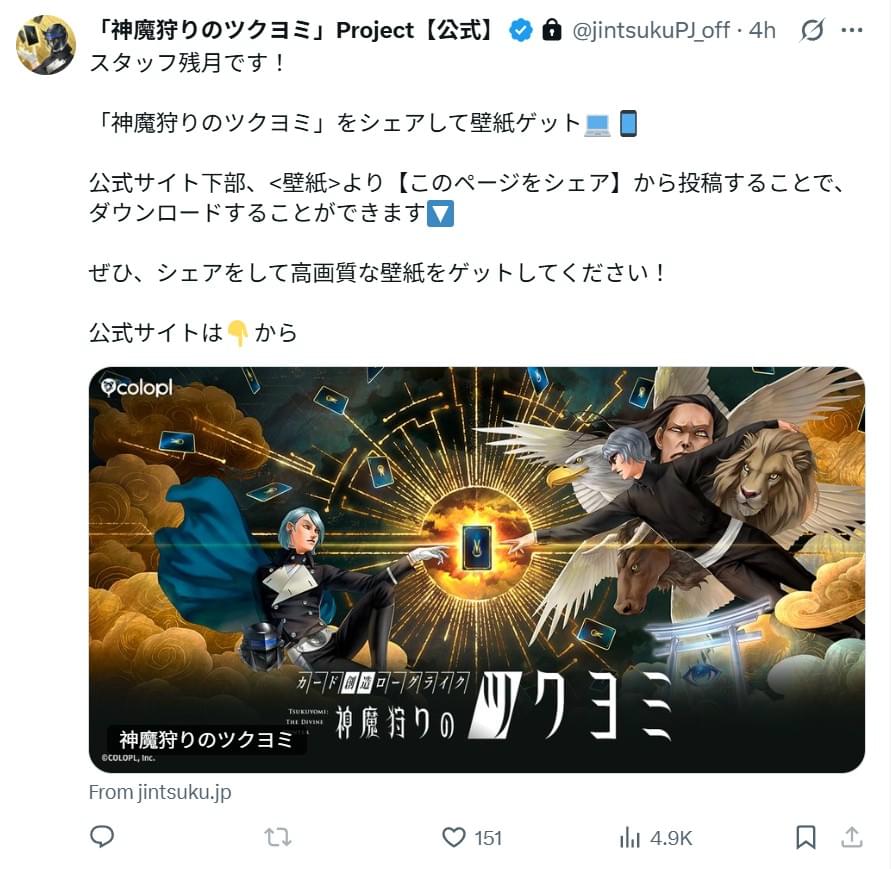Click the blue verified badge
Screen dimensions: 894x869
521,30
